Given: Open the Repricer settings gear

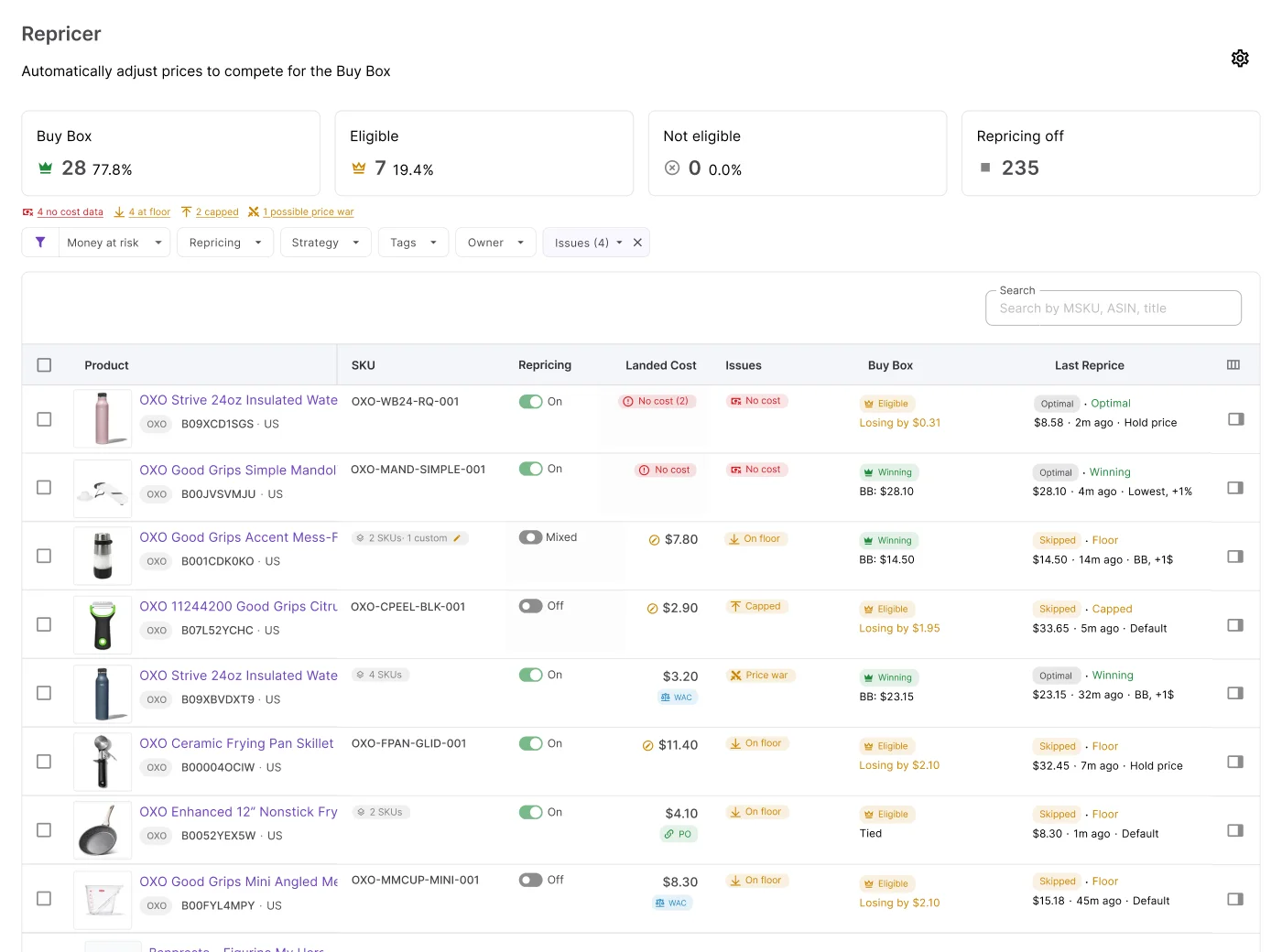Looking at the screenshot, I should (x=1240, y=59).
